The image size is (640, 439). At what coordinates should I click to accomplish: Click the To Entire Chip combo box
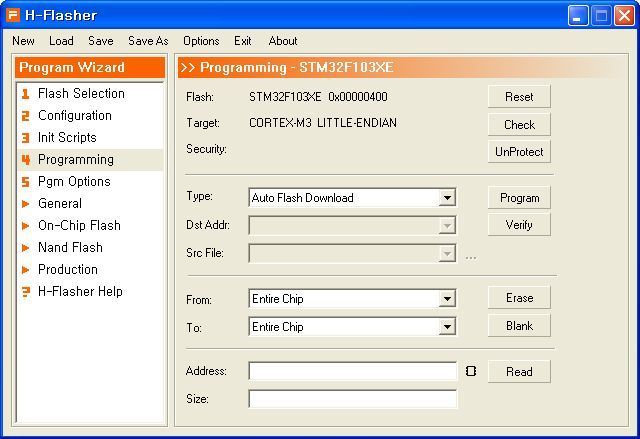coord(352,327)
